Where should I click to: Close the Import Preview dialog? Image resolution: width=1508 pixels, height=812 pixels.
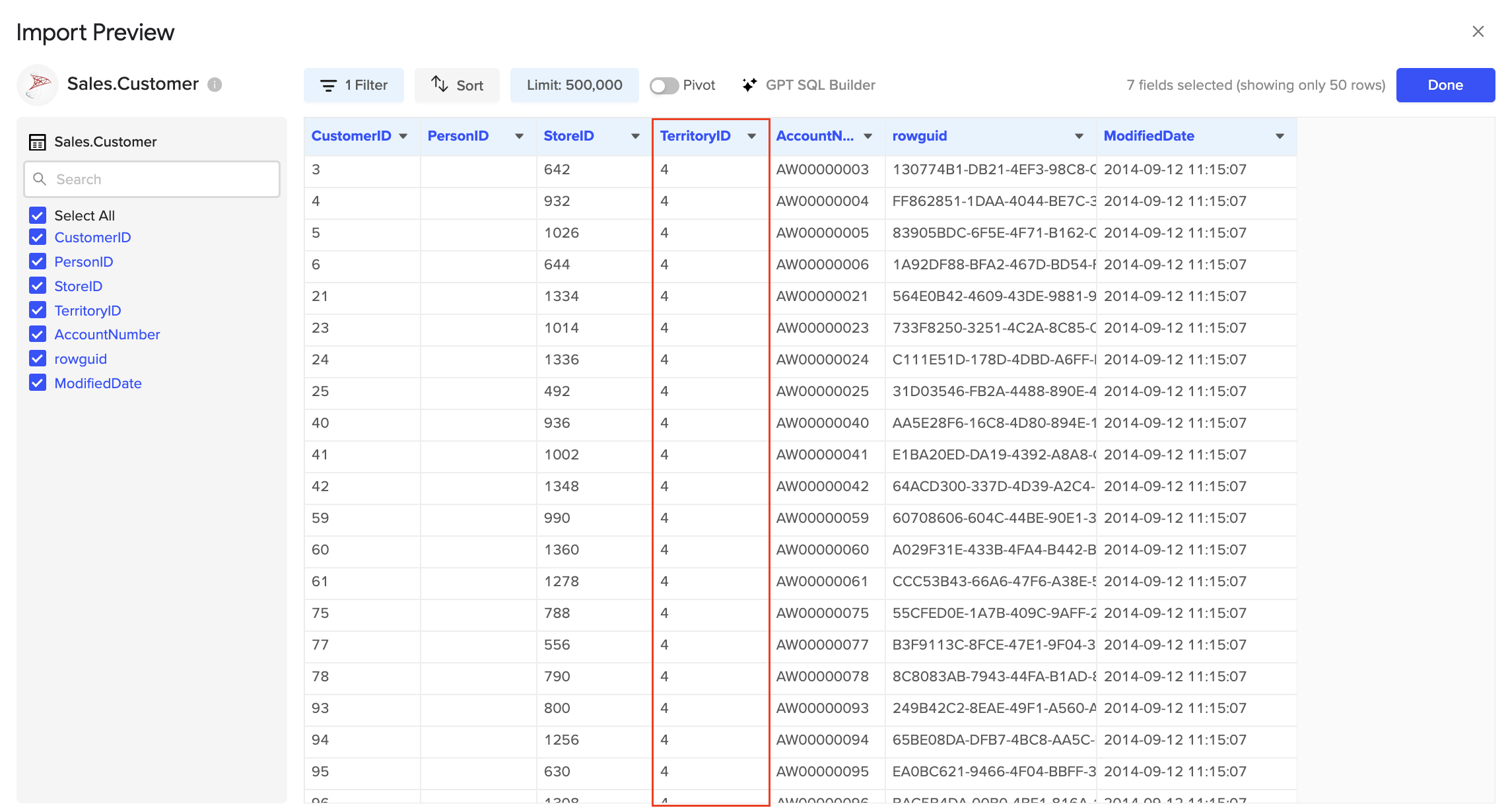(x=1478, y=31)
